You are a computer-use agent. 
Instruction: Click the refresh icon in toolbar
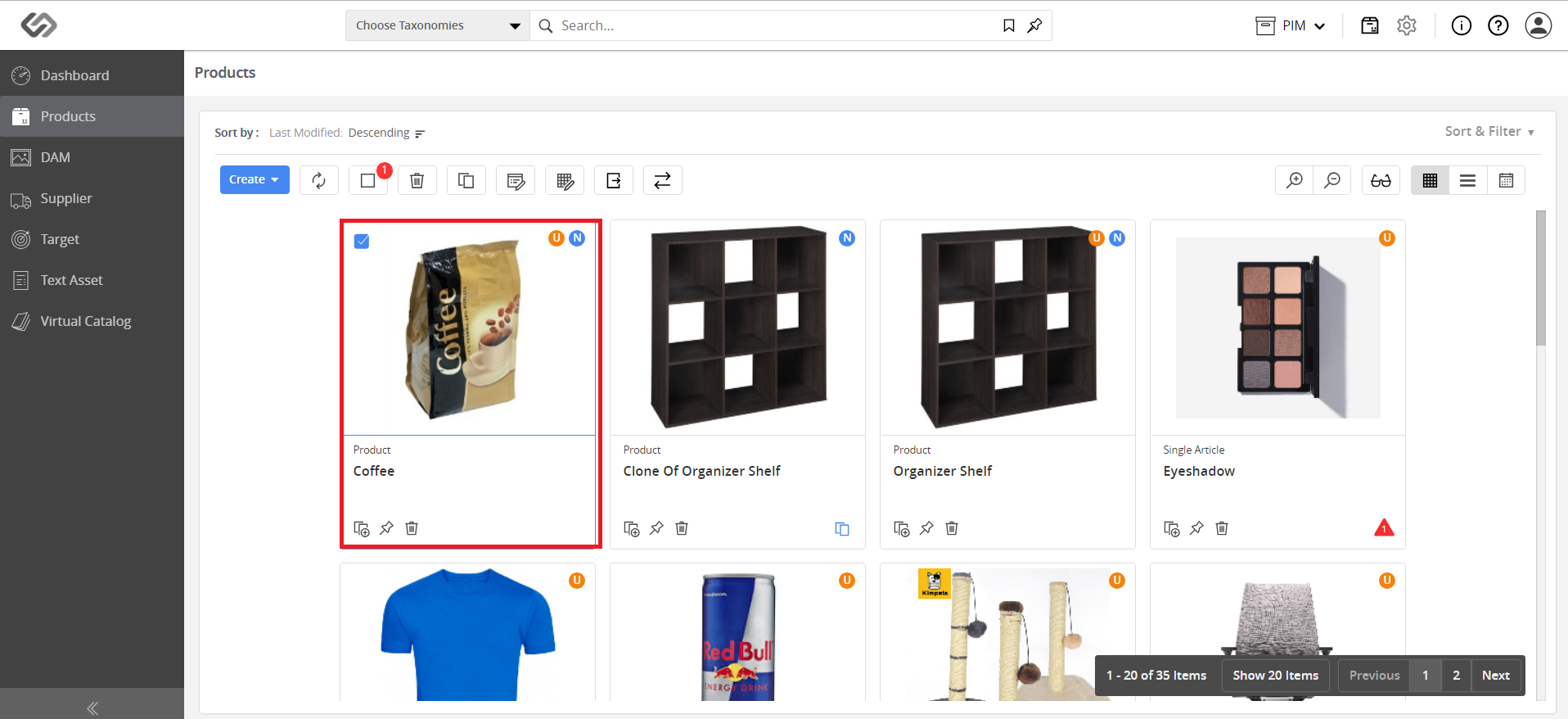pos(319,180)
